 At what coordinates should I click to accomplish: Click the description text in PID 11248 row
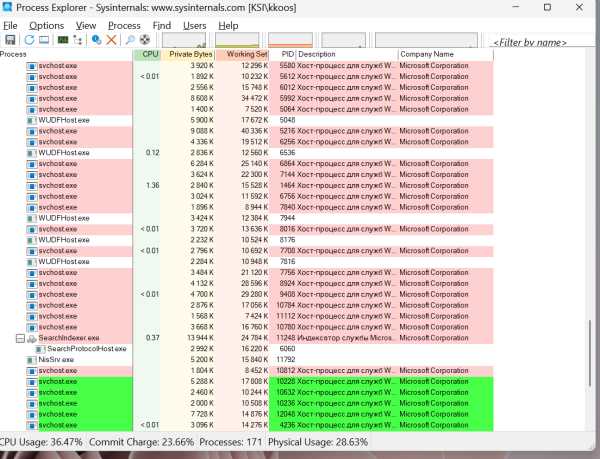tap(345, 338)
